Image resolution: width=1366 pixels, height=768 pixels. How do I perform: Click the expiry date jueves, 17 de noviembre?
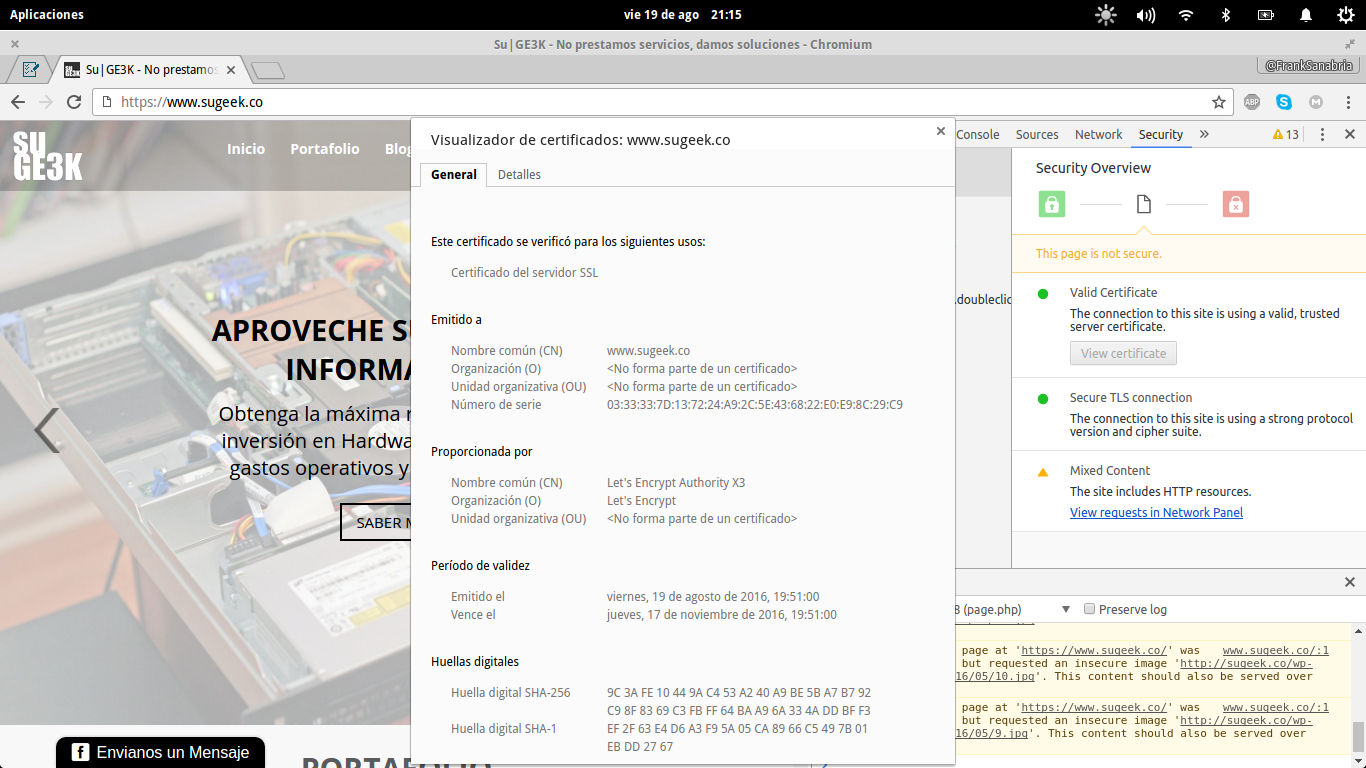[x=722, y=615]
